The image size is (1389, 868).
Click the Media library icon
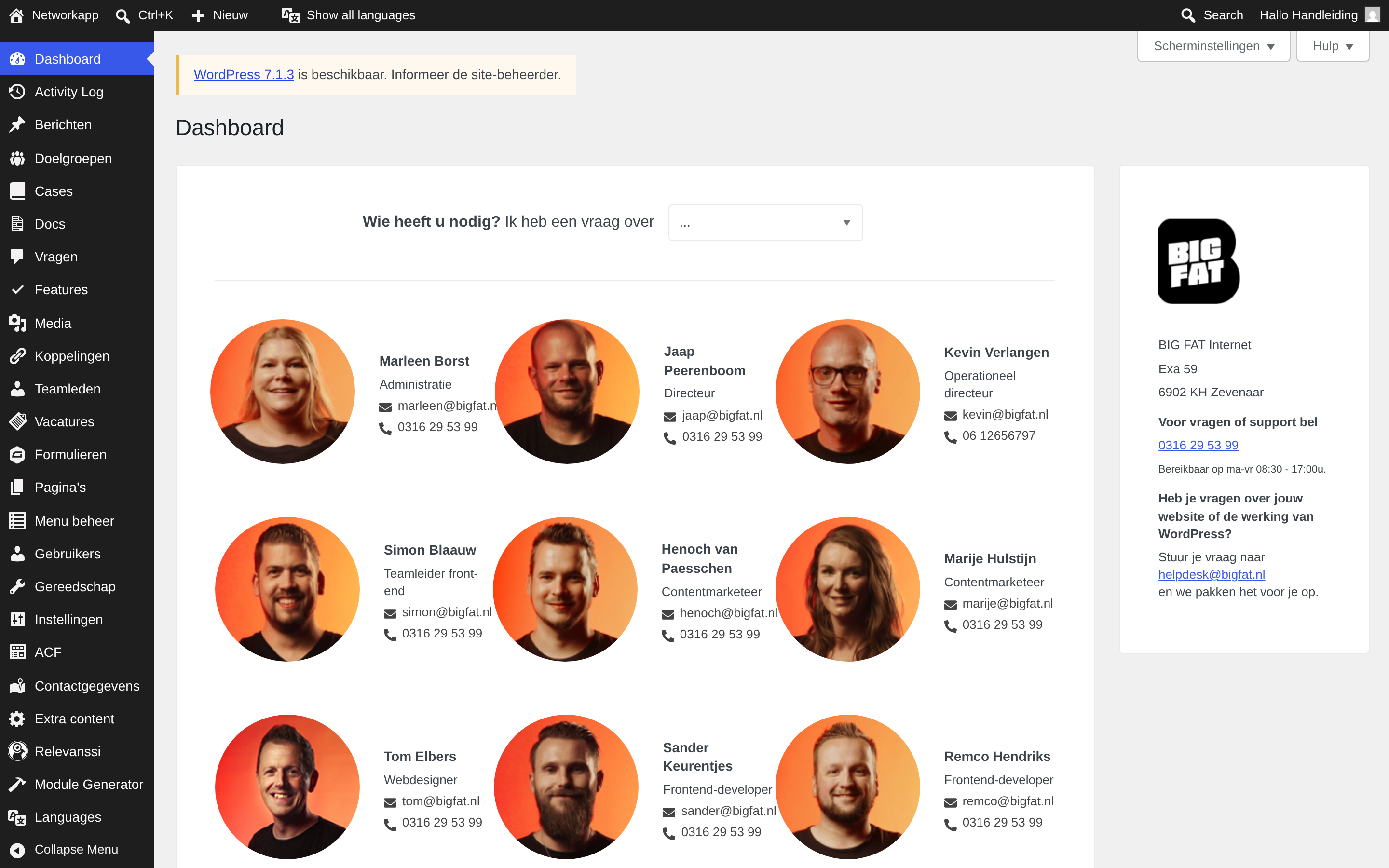17,323
